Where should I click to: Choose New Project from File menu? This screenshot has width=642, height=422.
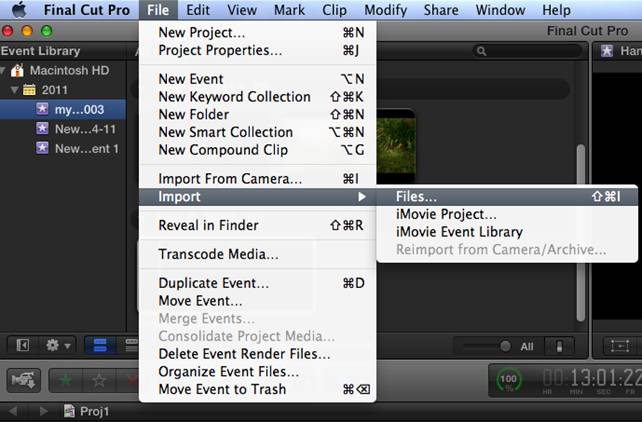pyautogui.click(x=258, y=32)
